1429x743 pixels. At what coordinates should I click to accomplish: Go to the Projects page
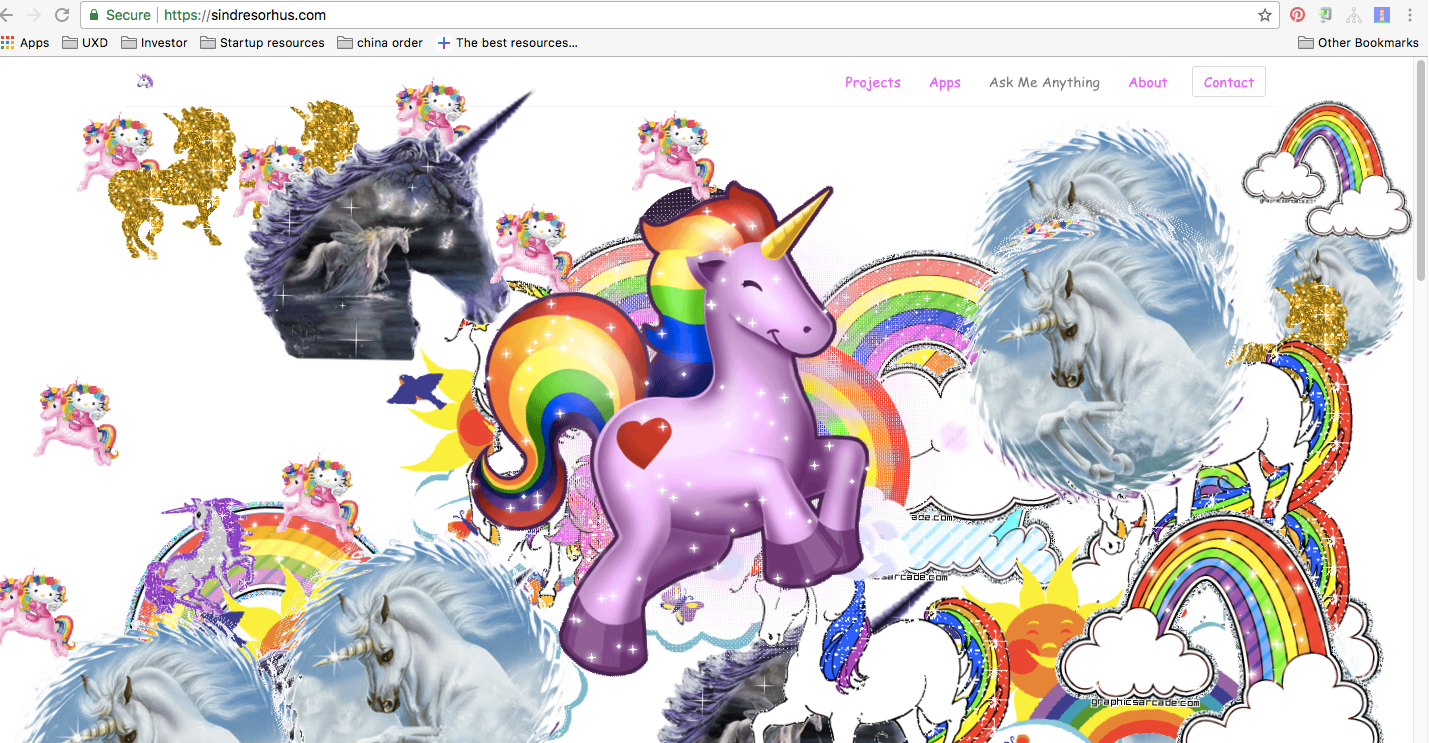pos(873,83)
